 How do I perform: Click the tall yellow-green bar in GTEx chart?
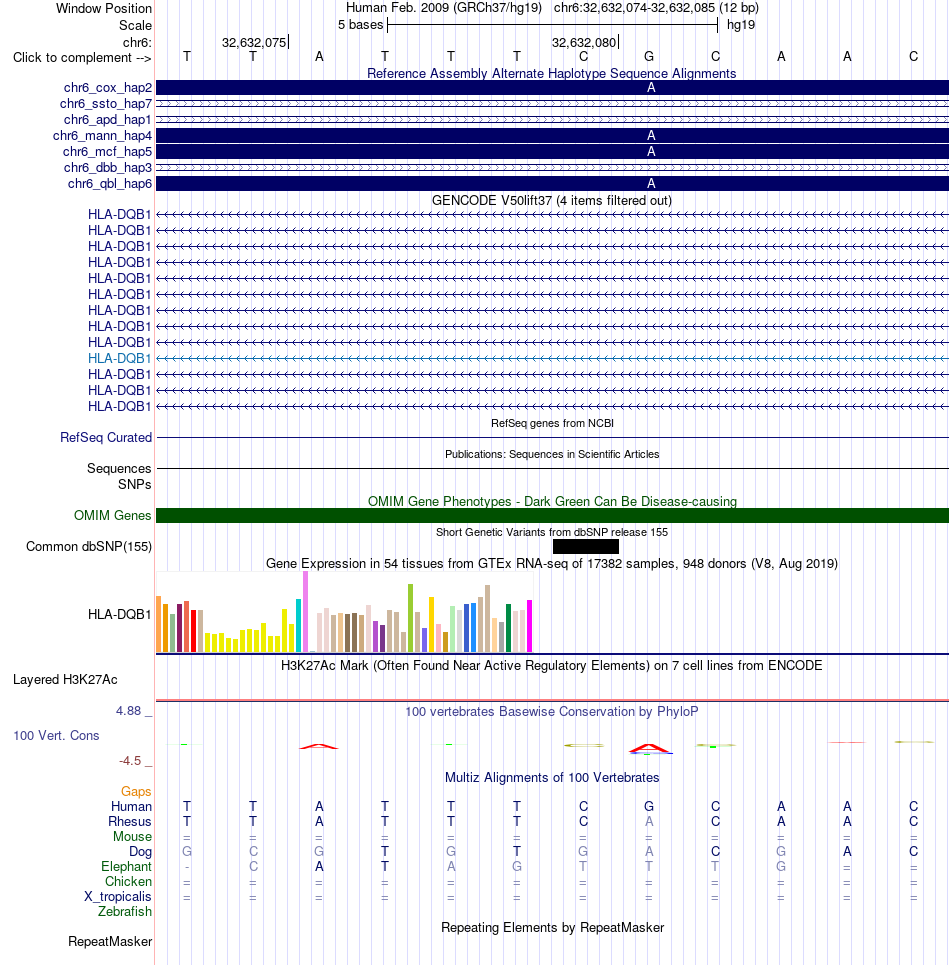click(410, 618)
